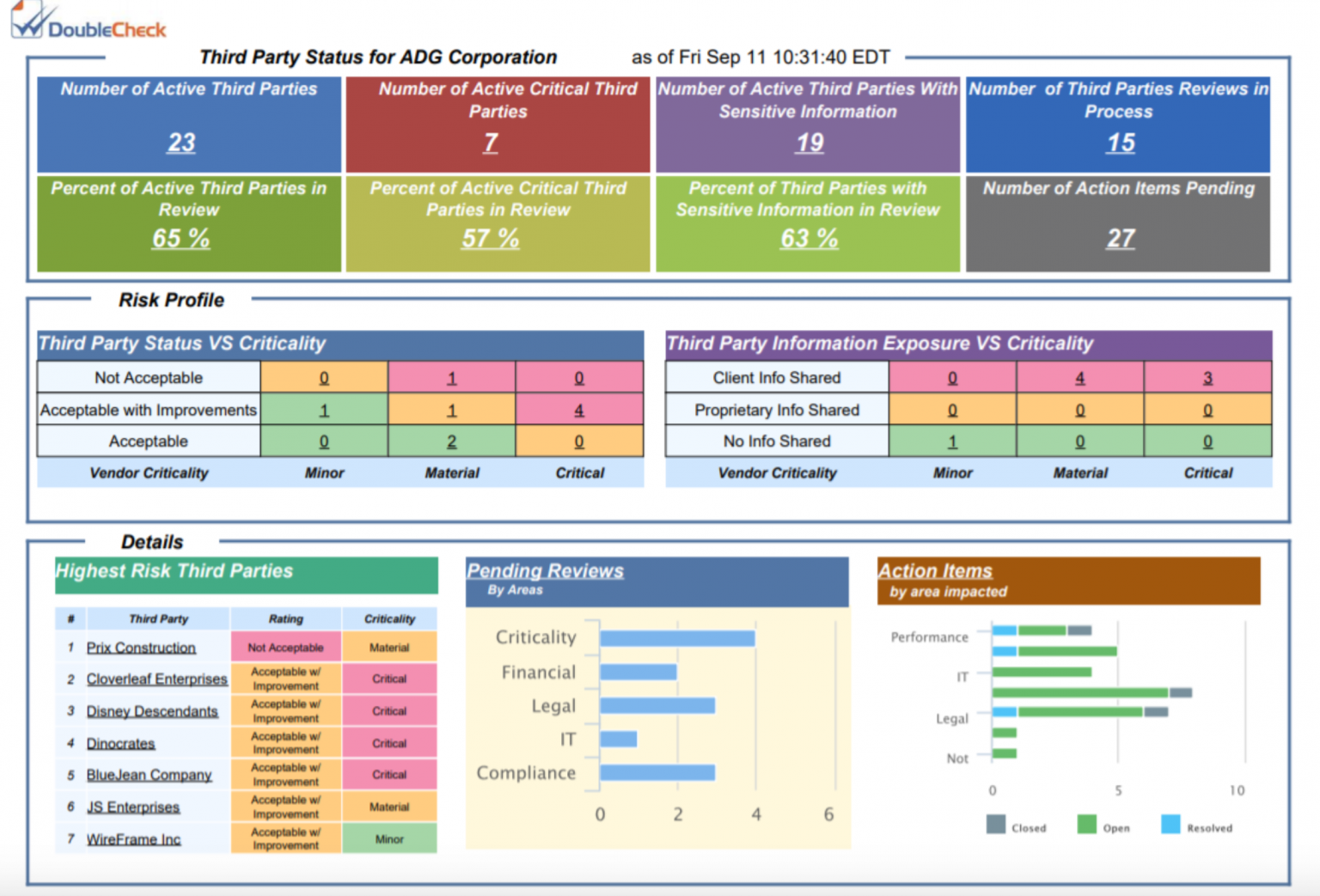Open Cloverleaf Enterprises third party
The image size is (1320, 896).
[156, 679]
